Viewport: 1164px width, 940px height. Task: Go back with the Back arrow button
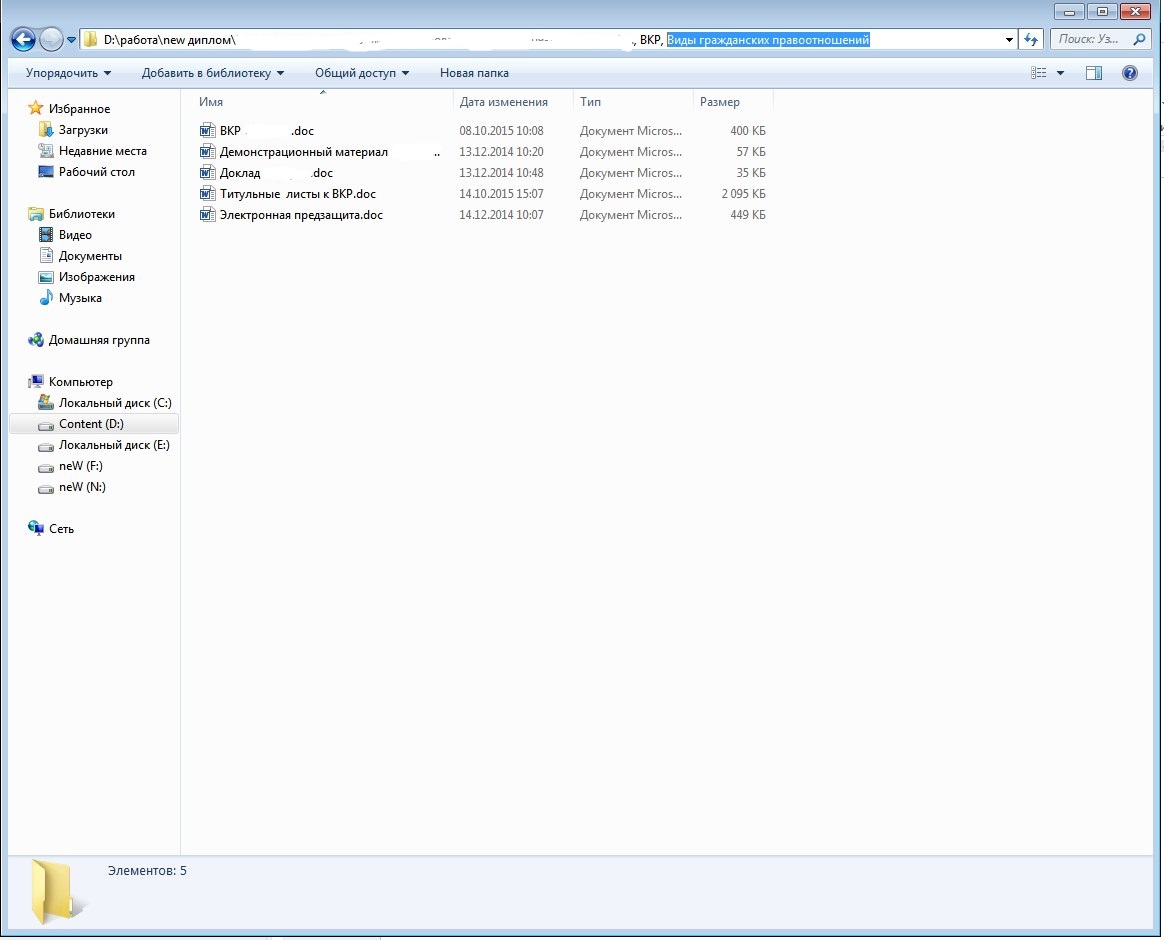point(23,39)
